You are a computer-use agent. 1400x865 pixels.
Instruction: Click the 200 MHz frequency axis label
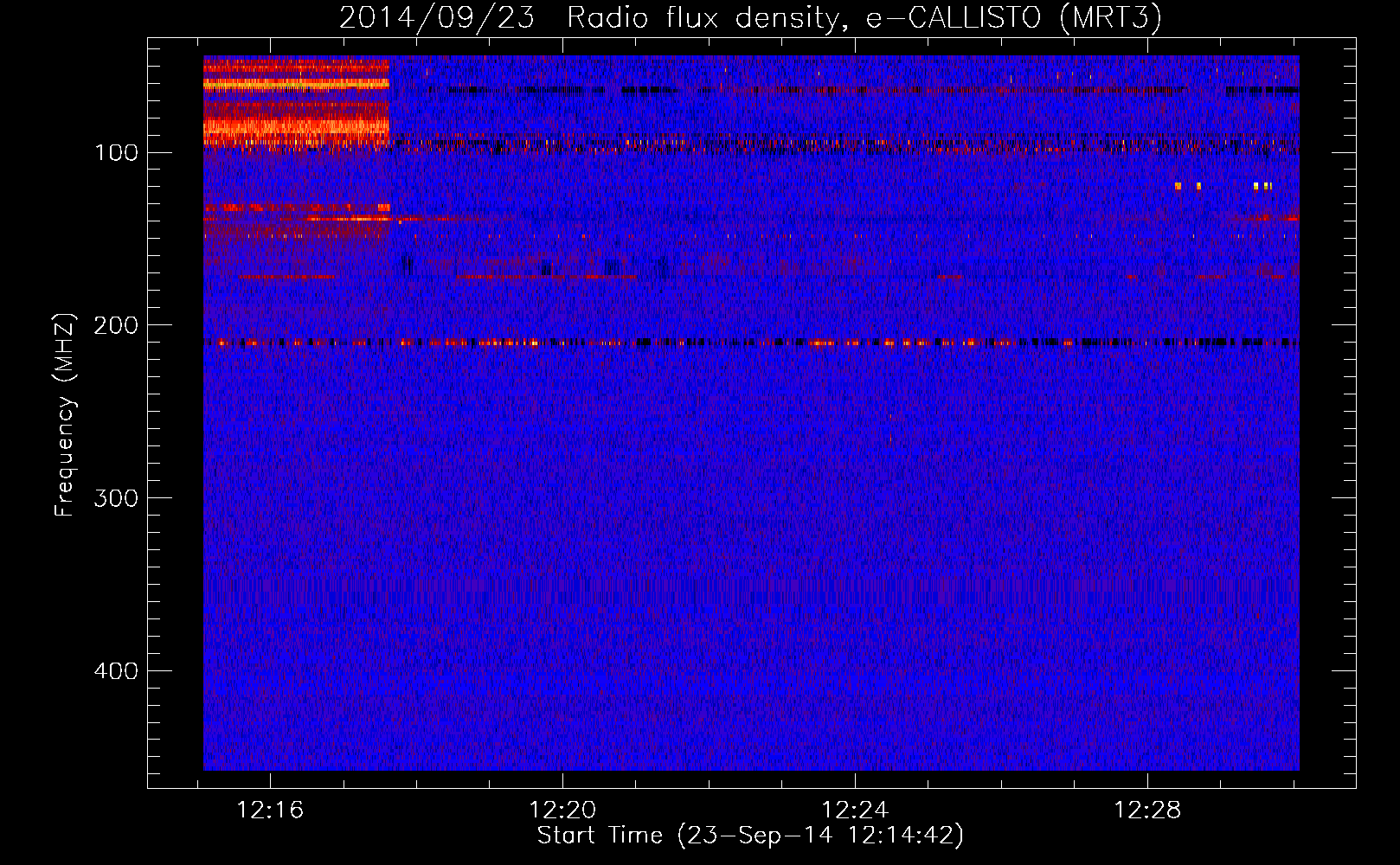click(x=116, y=325)
